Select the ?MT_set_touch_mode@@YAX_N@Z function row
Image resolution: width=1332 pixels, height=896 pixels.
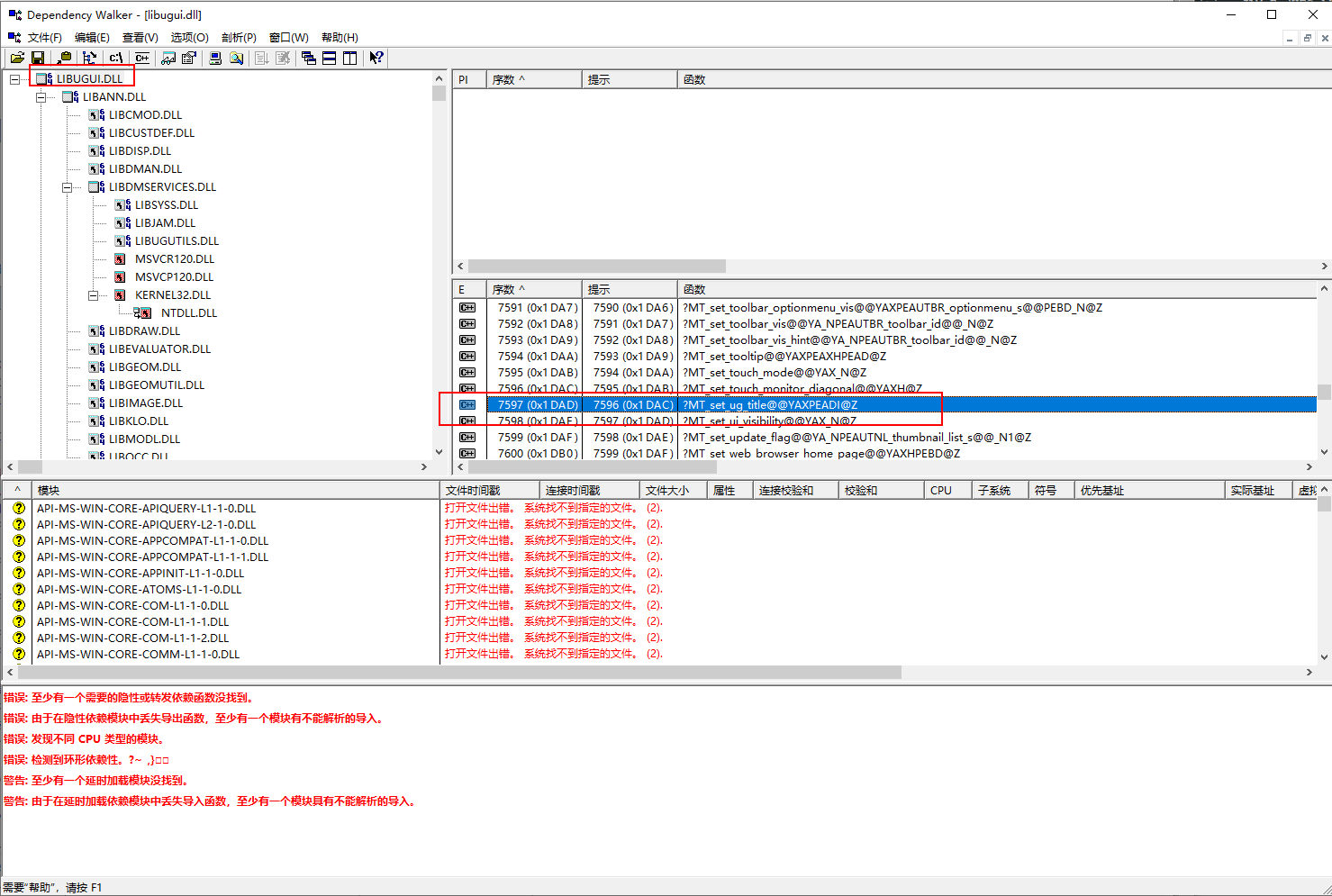[884, 373]
